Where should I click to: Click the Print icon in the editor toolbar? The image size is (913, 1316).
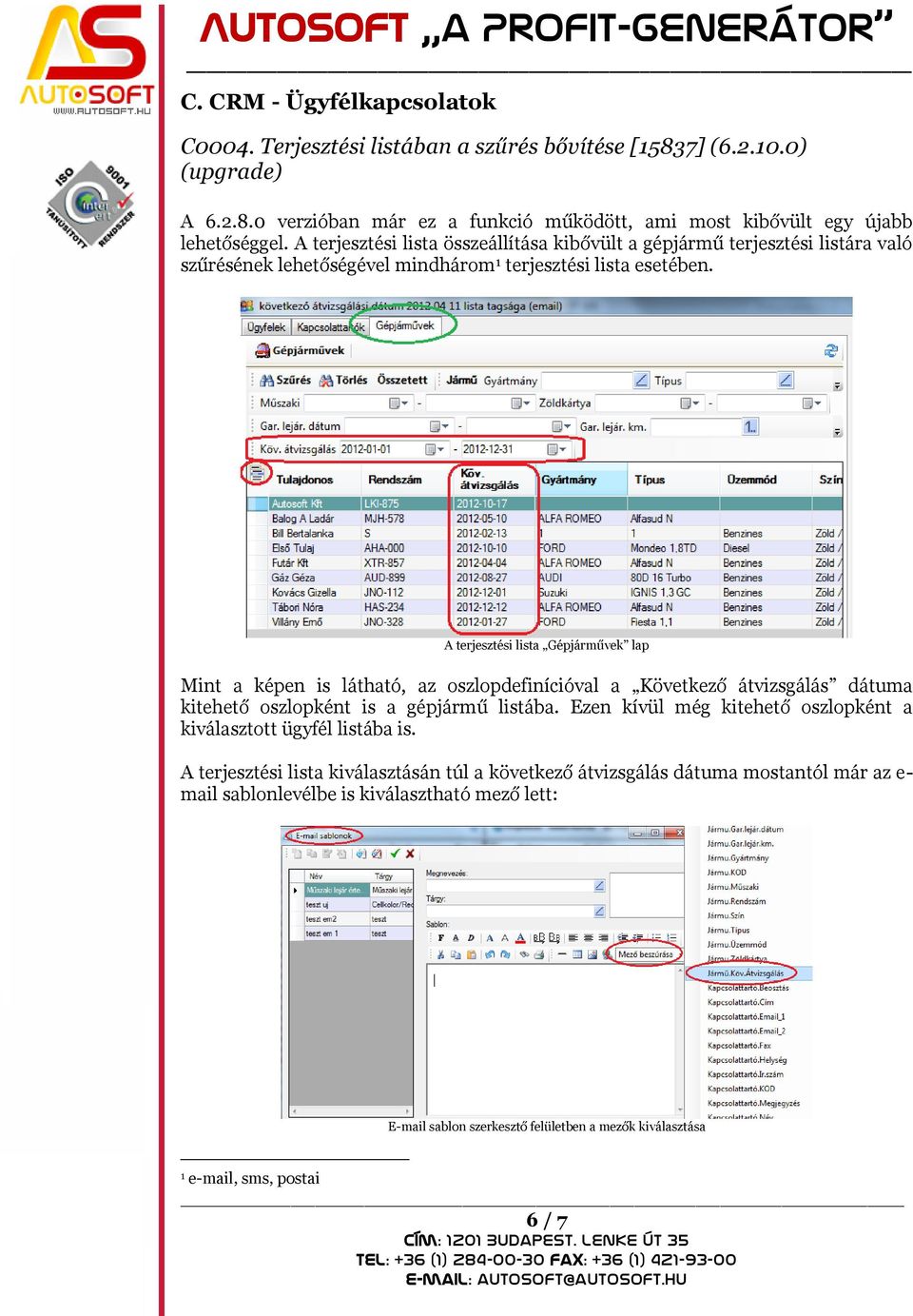[x=539, y=954]
